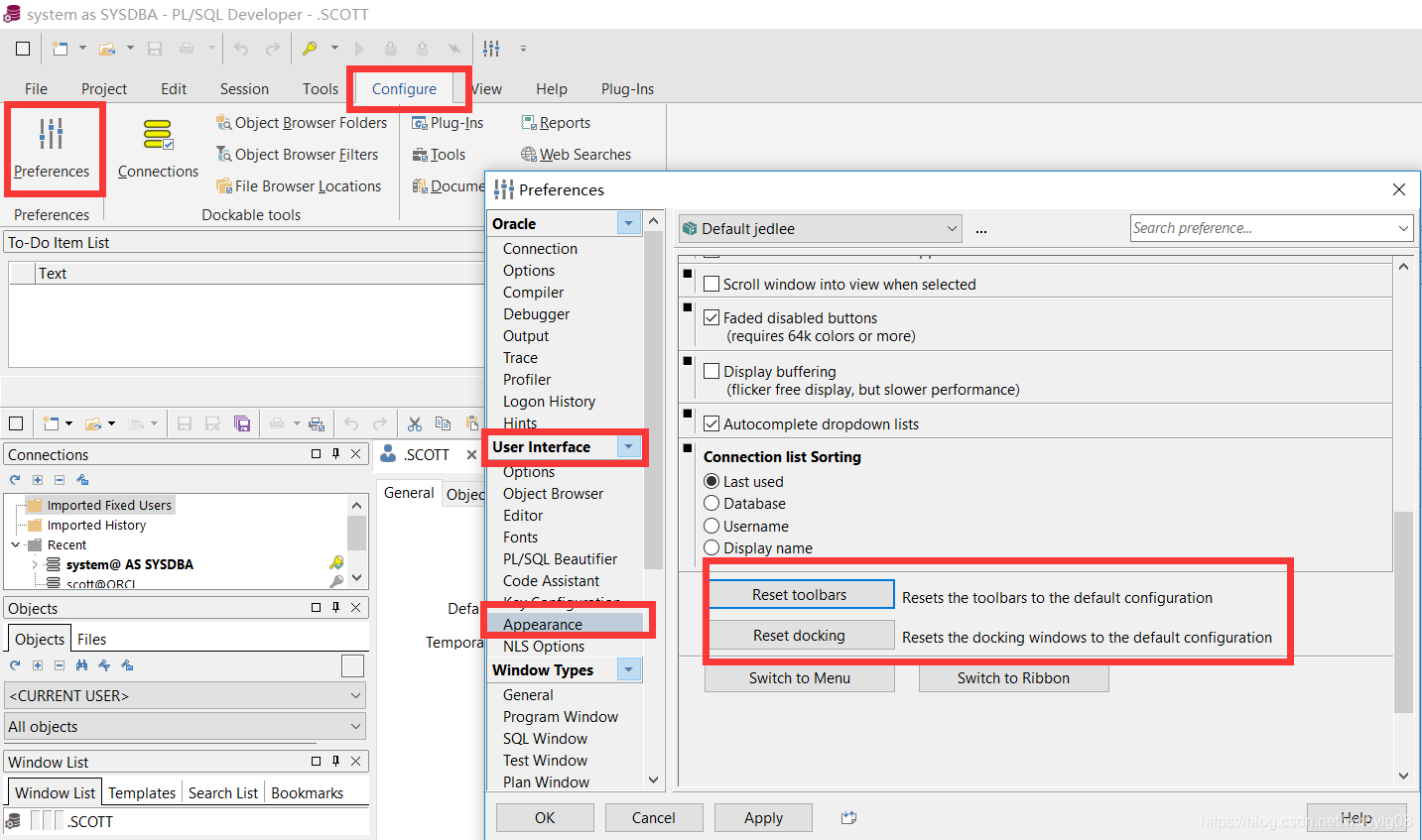This screenshot has width=1422, height=840.
Task: Collapse all nodes in the Connections panel
Action: (x=58, y=479)
